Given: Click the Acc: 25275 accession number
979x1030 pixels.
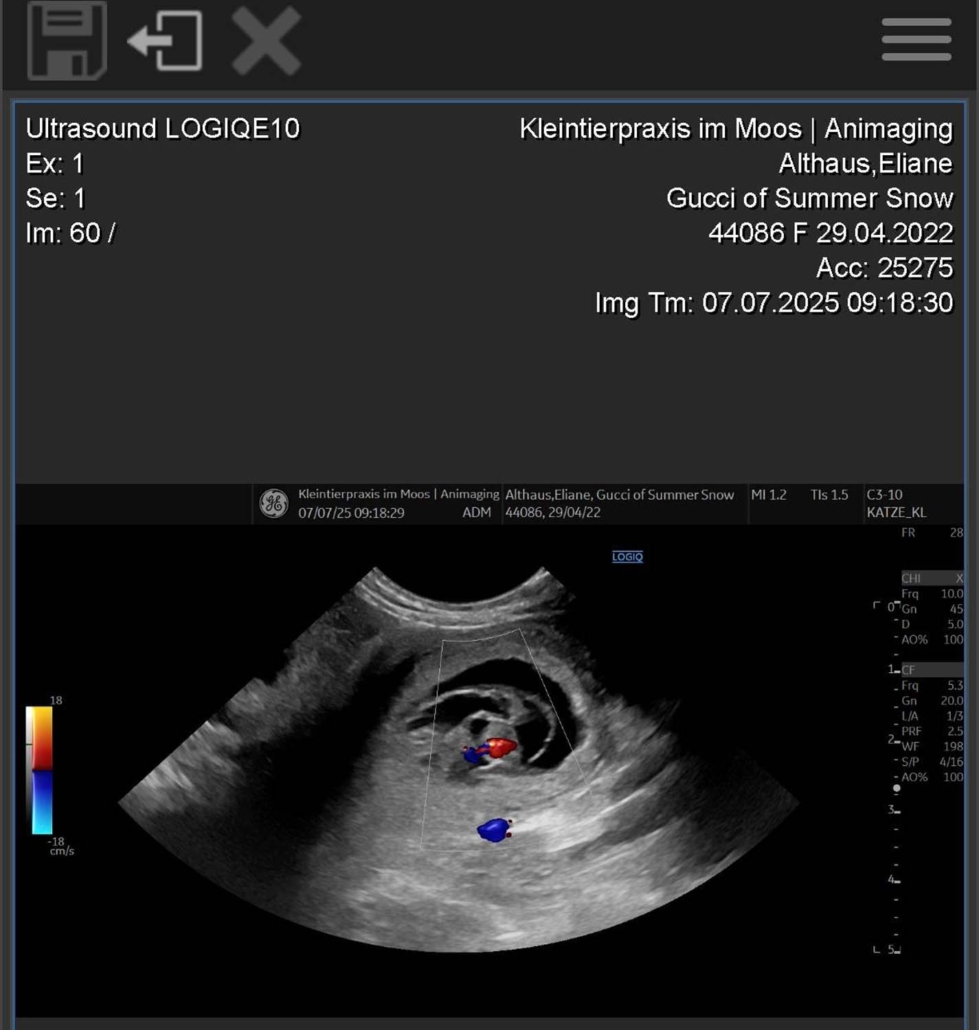Looking at the screenshot, I should point(884,268).
